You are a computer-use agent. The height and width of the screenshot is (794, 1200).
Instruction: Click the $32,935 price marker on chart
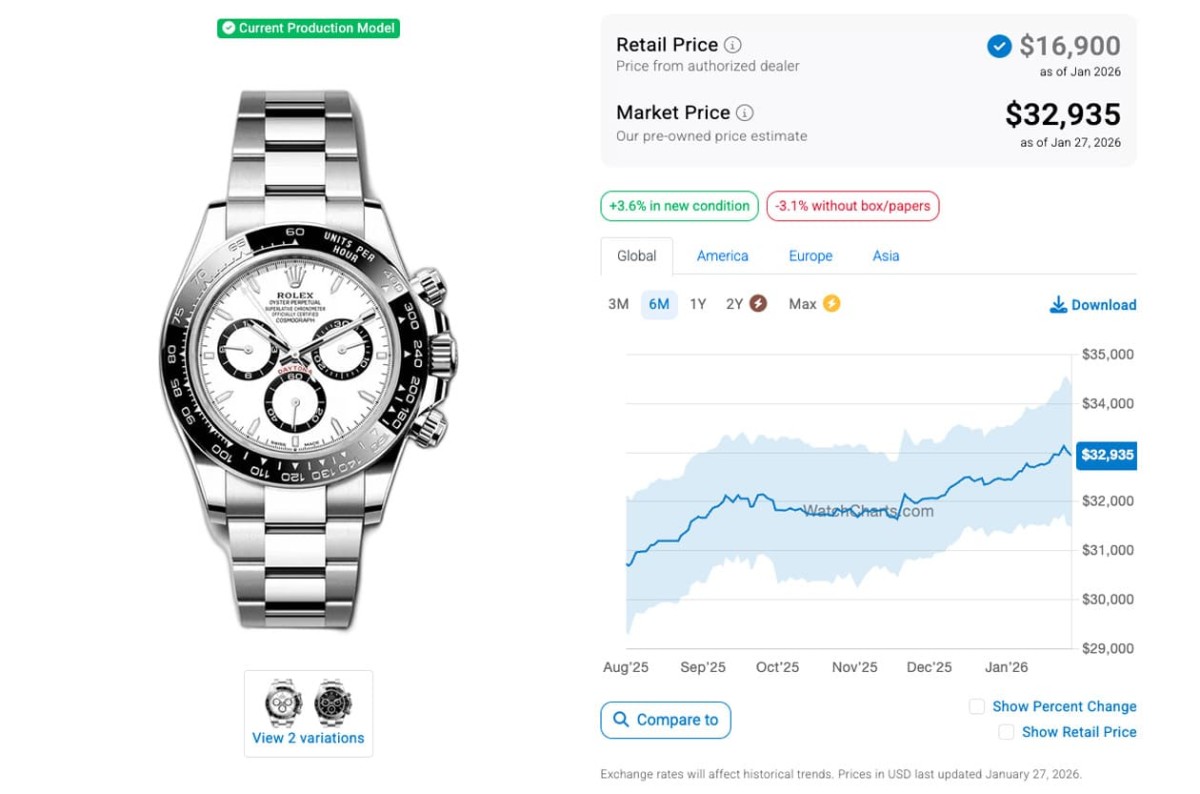[1107, 455]
